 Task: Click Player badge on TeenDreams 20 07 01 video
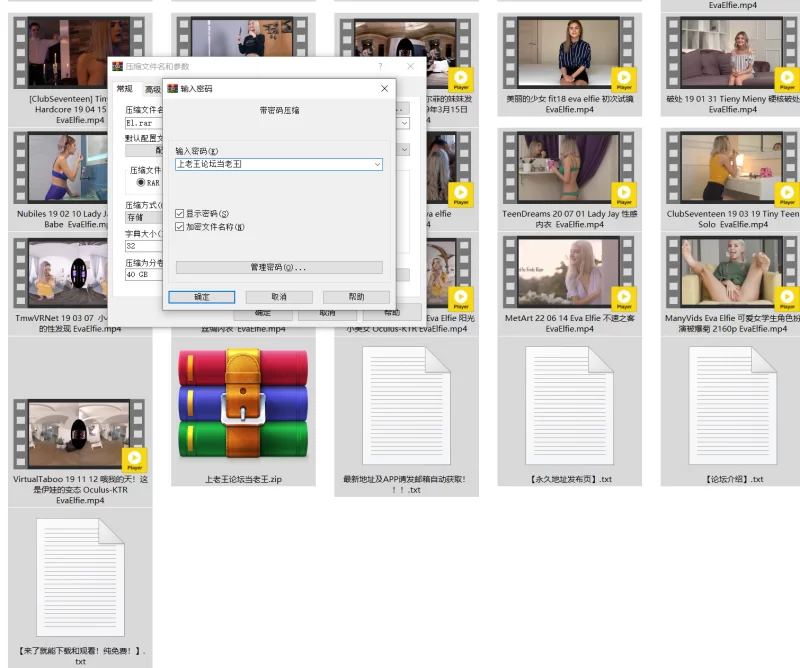624,194
